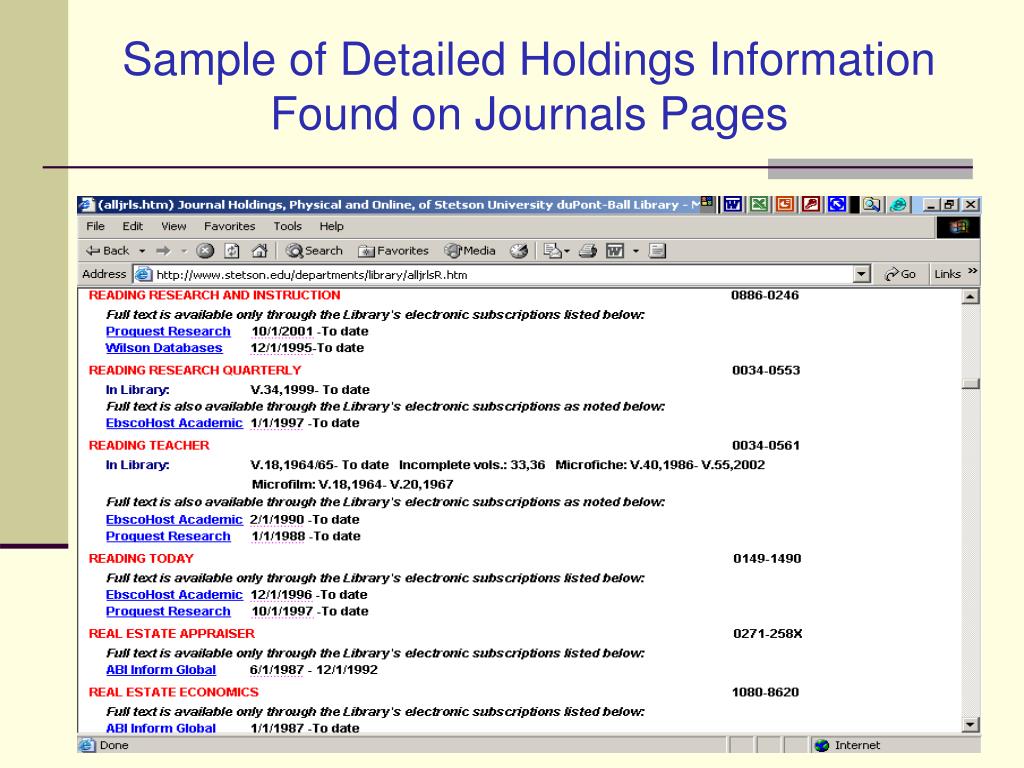
Task: Click ISSN 0034-0553
Action: point(765,370)
